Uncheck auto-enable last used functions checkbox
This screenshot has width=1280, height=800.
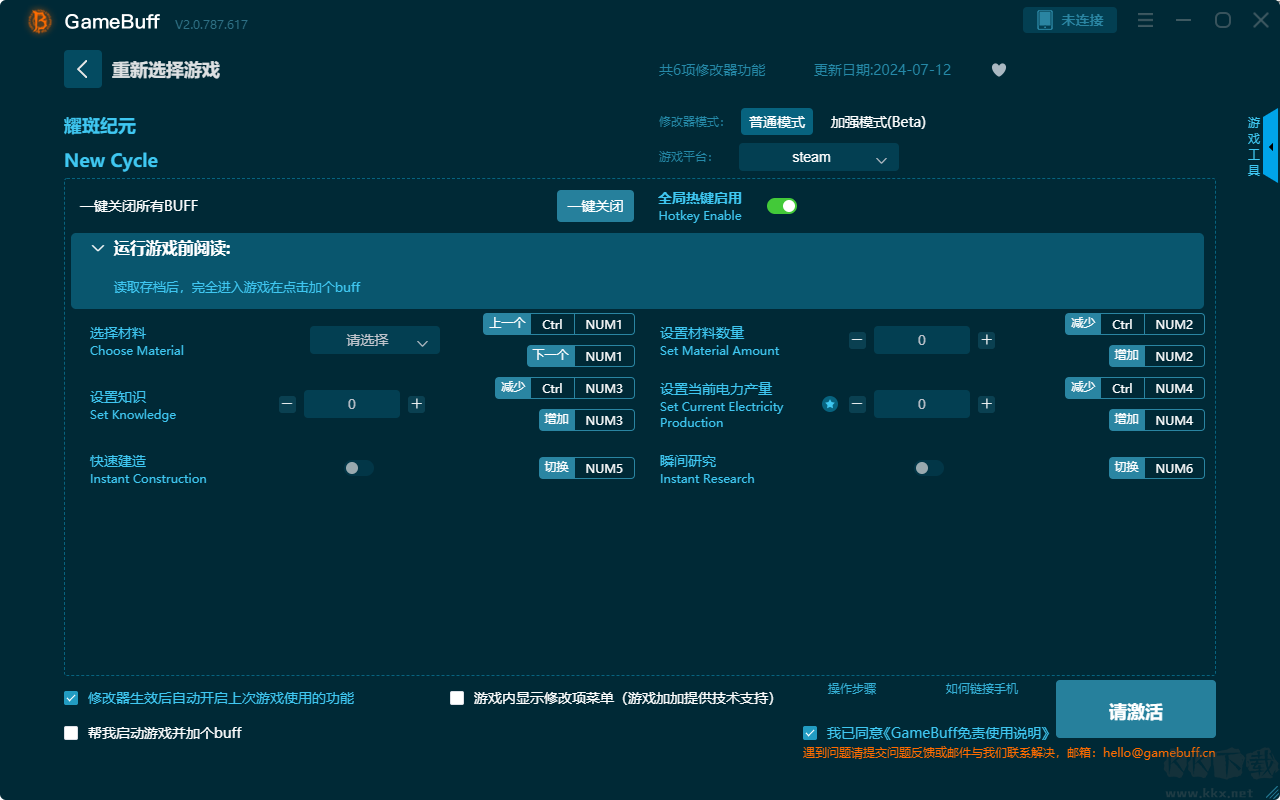(x=71, y=698)
